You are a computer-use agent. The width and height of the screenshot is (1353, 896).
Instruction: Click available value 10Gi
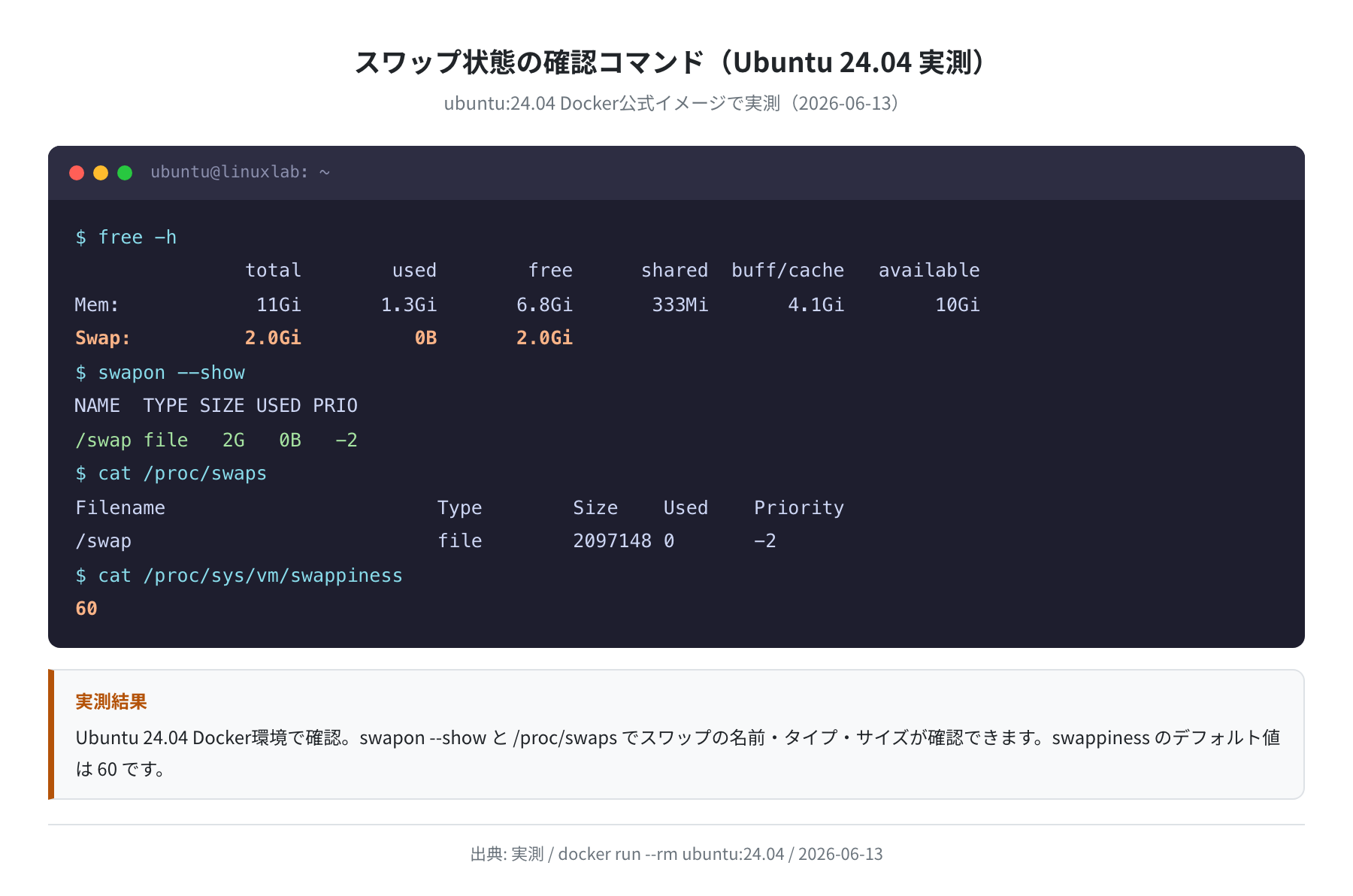click(x=958, y=305)
